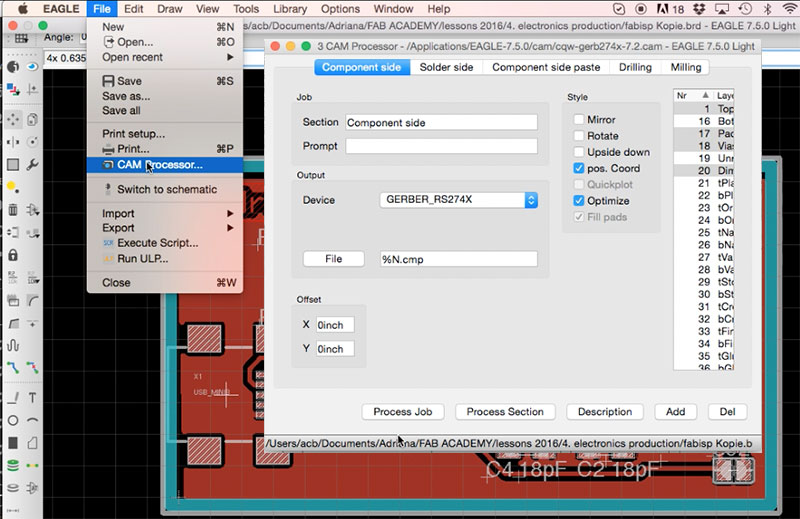The image size is (800, 519).
Task: Select the Ripup tool
Action: [x=32, y=367]
